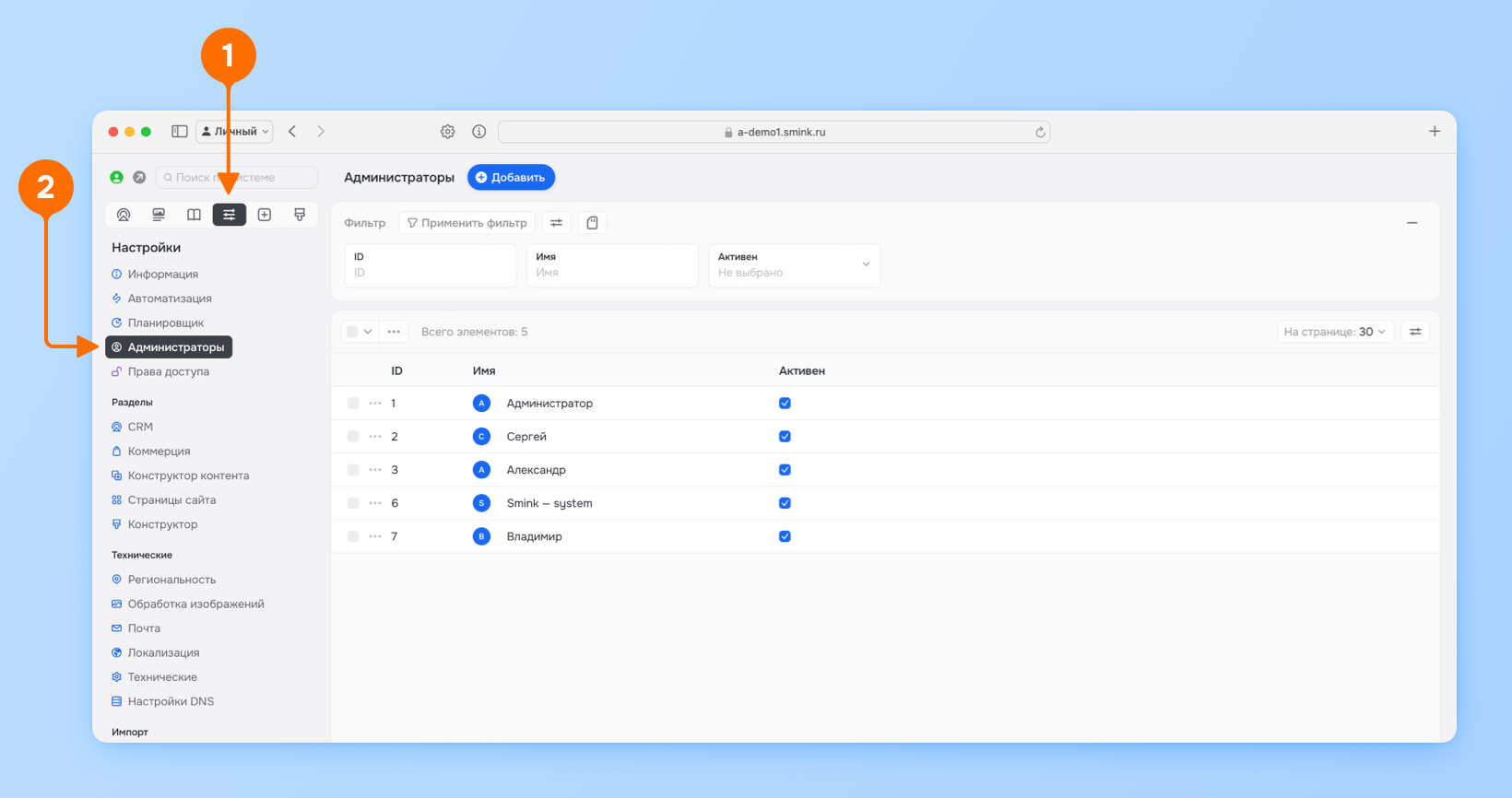Go back with the browser back arrow

pyautogui.click(x=292, y=132)
